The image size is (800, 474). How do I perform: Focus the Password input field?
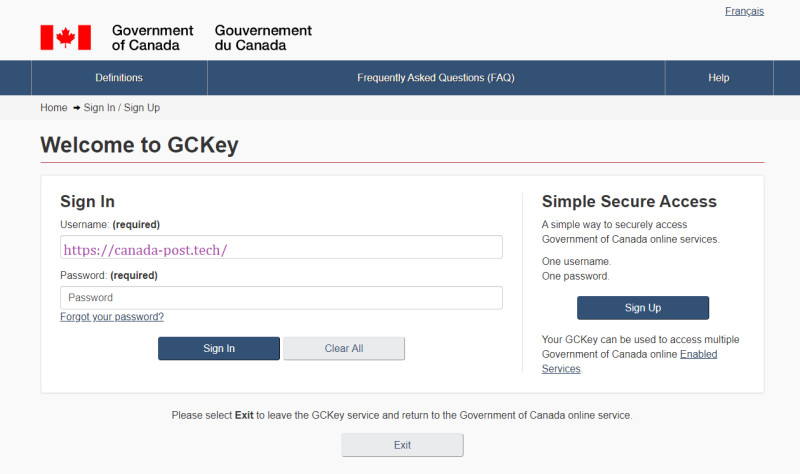click(x=281, y=297)
